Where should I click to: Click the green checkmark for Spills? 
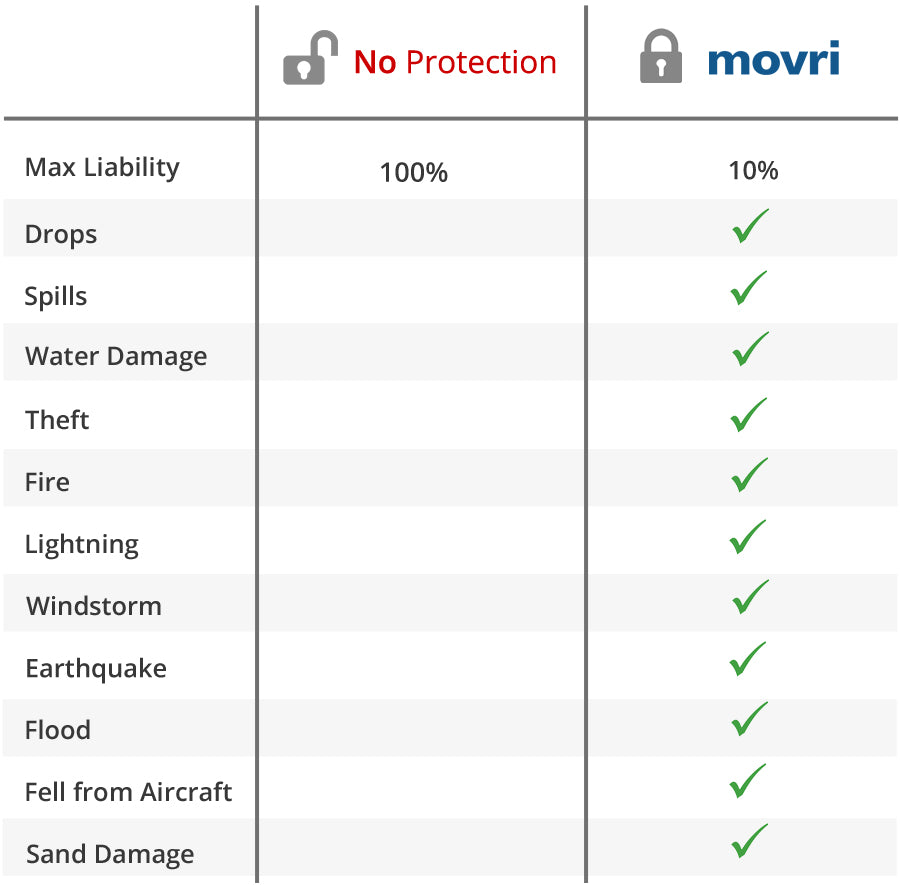click(x=749, y=288)
